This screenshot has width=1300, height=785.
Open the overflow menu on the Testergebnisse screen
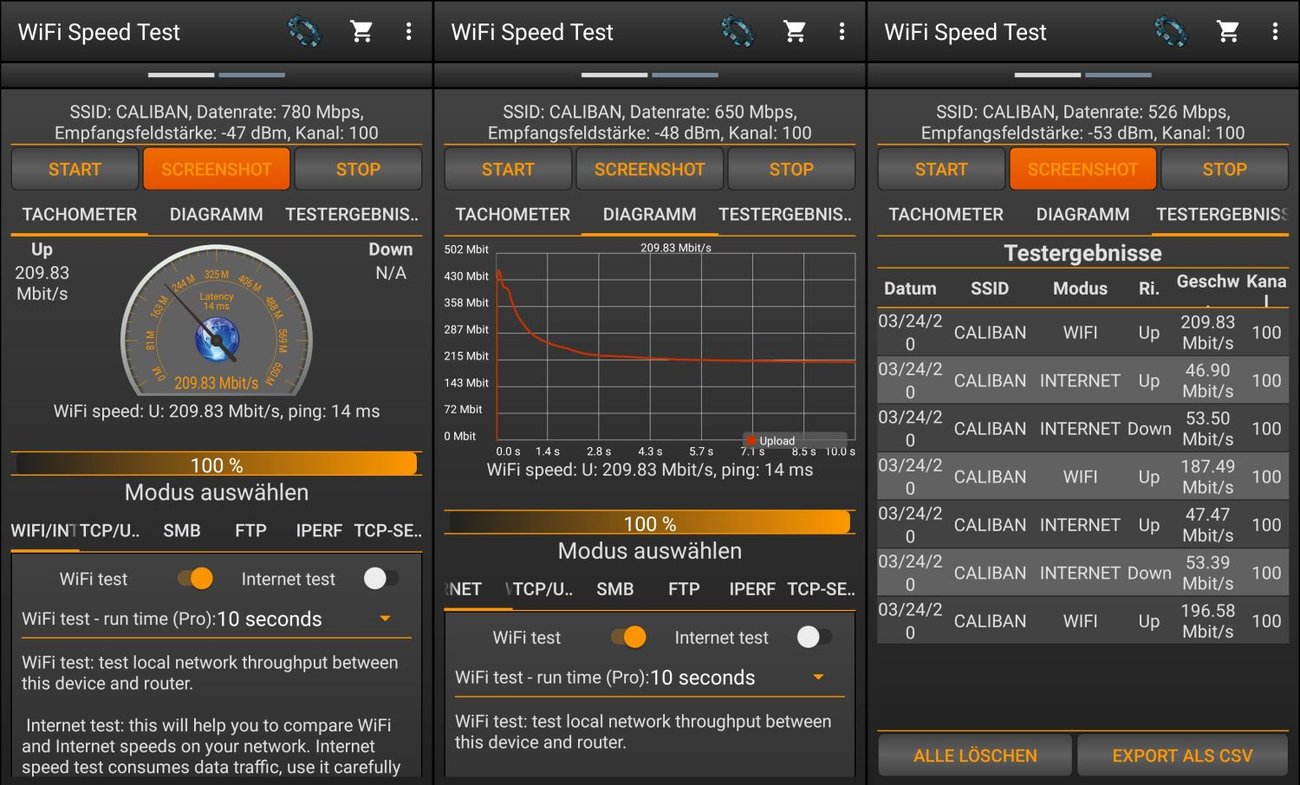click(1275, 31)
